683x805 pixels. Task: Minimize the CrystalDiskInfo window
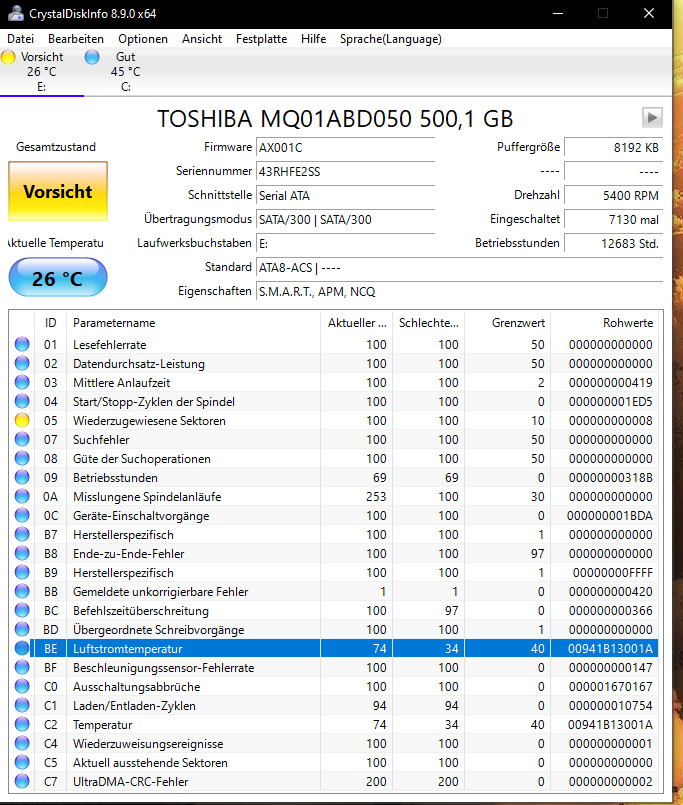click(558, 13)
